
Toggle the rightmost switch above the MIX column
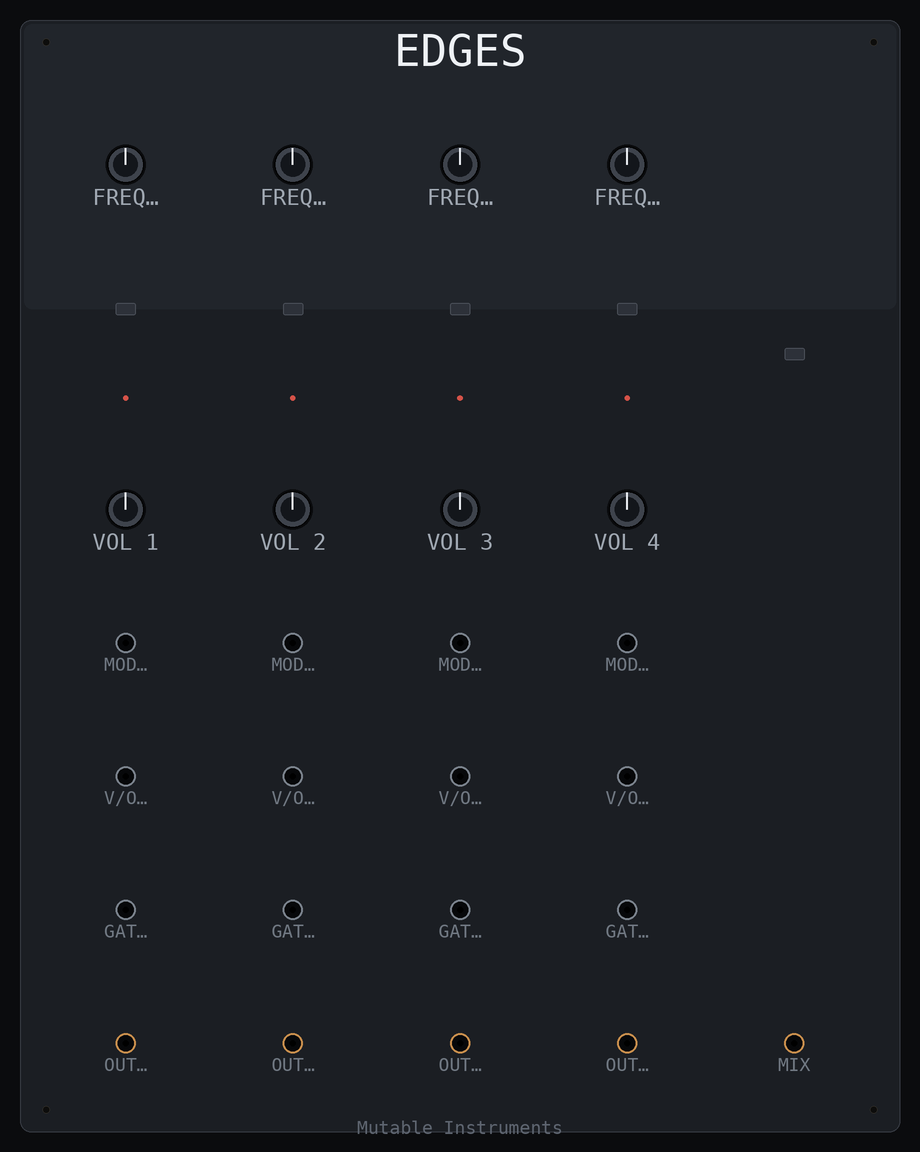coord(794,354)
